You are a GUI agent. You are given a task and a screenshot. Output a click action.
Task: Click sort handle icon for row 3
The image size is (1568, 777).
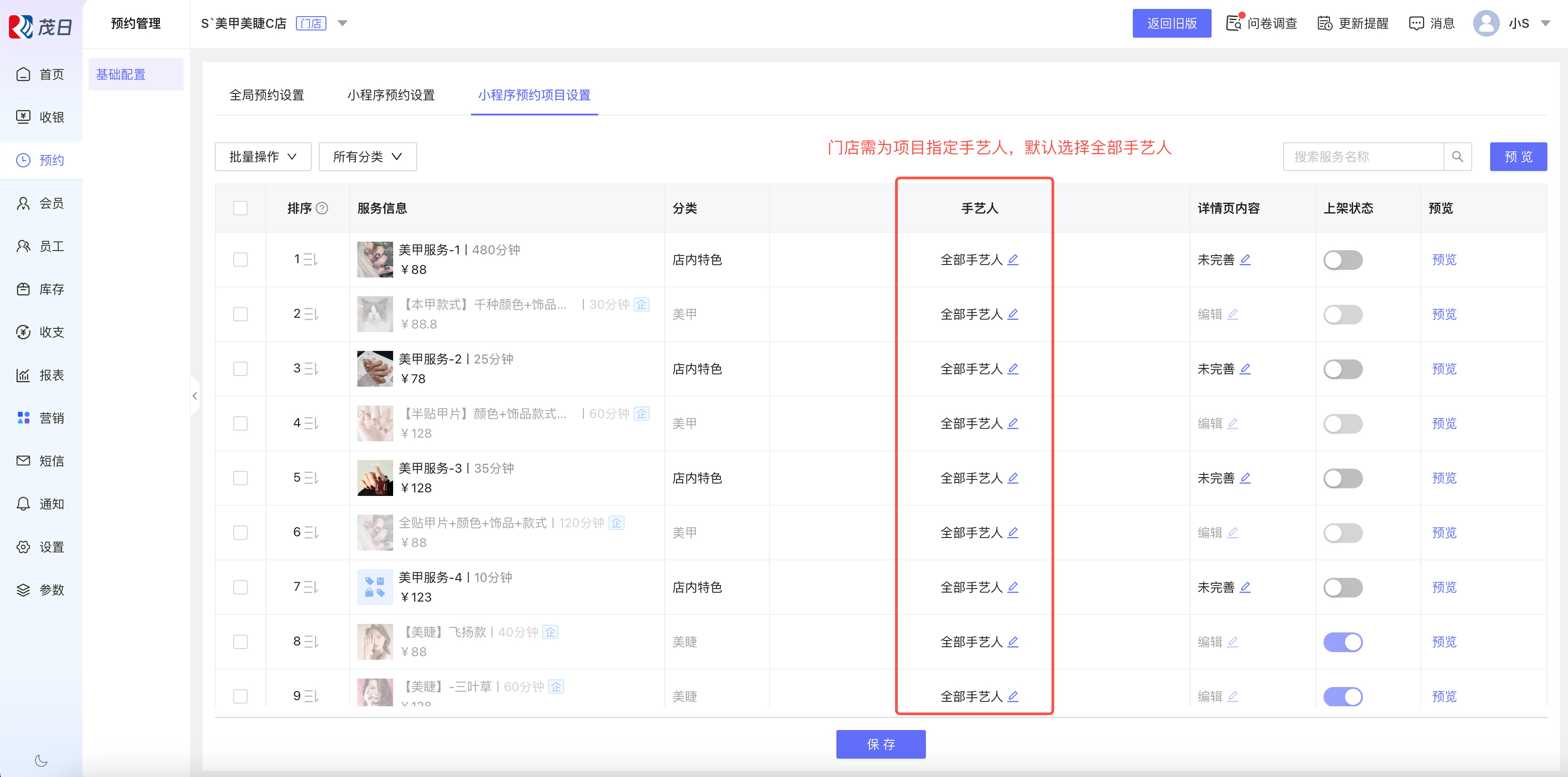tap(311, 369)
